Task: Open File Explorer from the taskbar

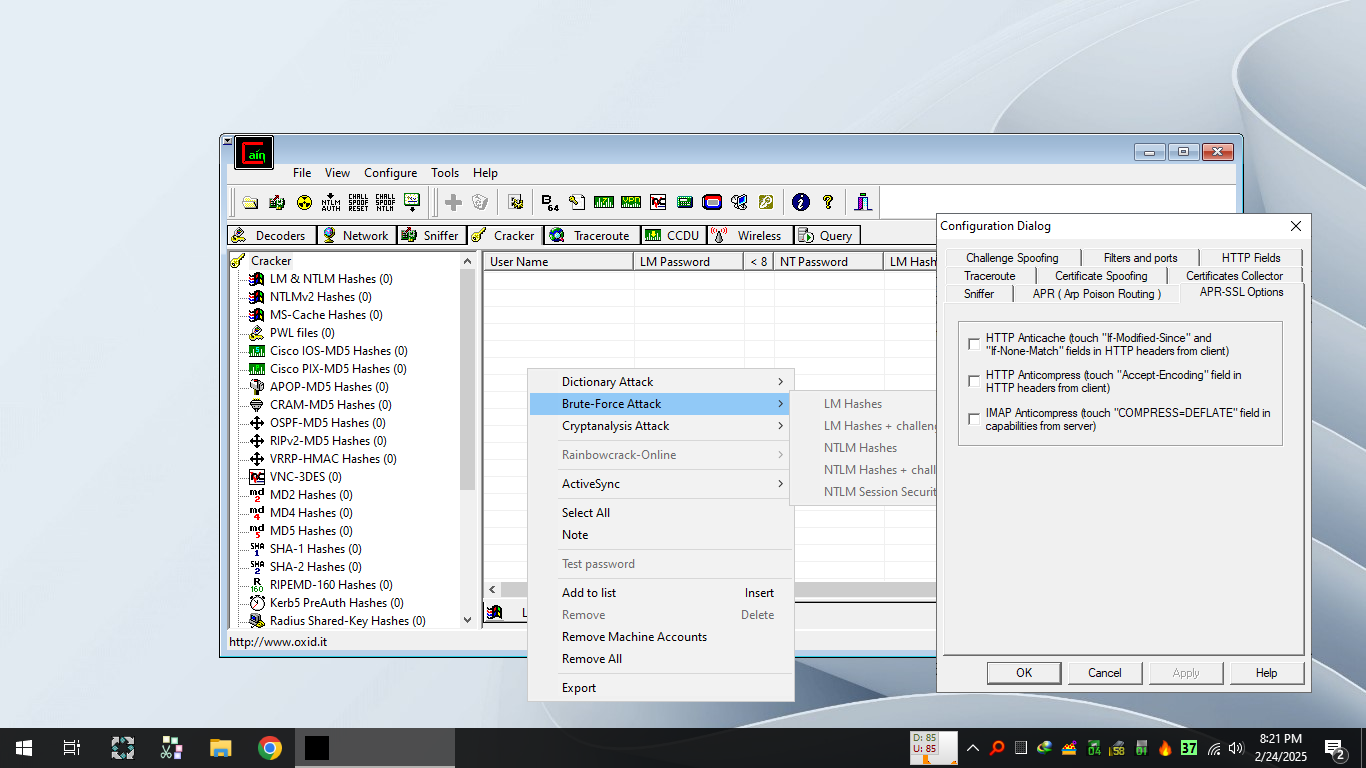Action: 221,748
